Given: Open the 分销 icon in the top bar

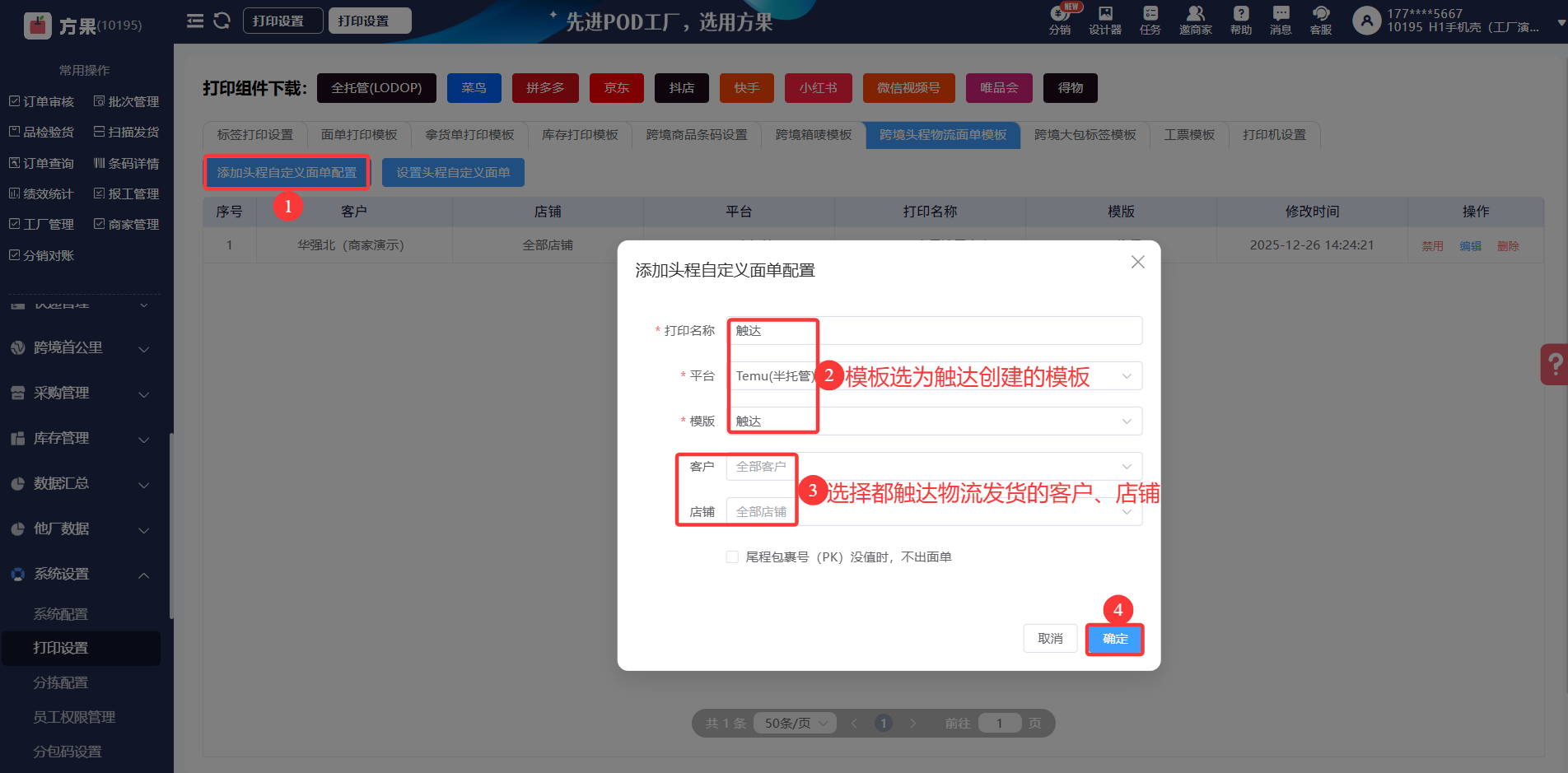Looking at the screenshot, I should tap(1060, 21).
